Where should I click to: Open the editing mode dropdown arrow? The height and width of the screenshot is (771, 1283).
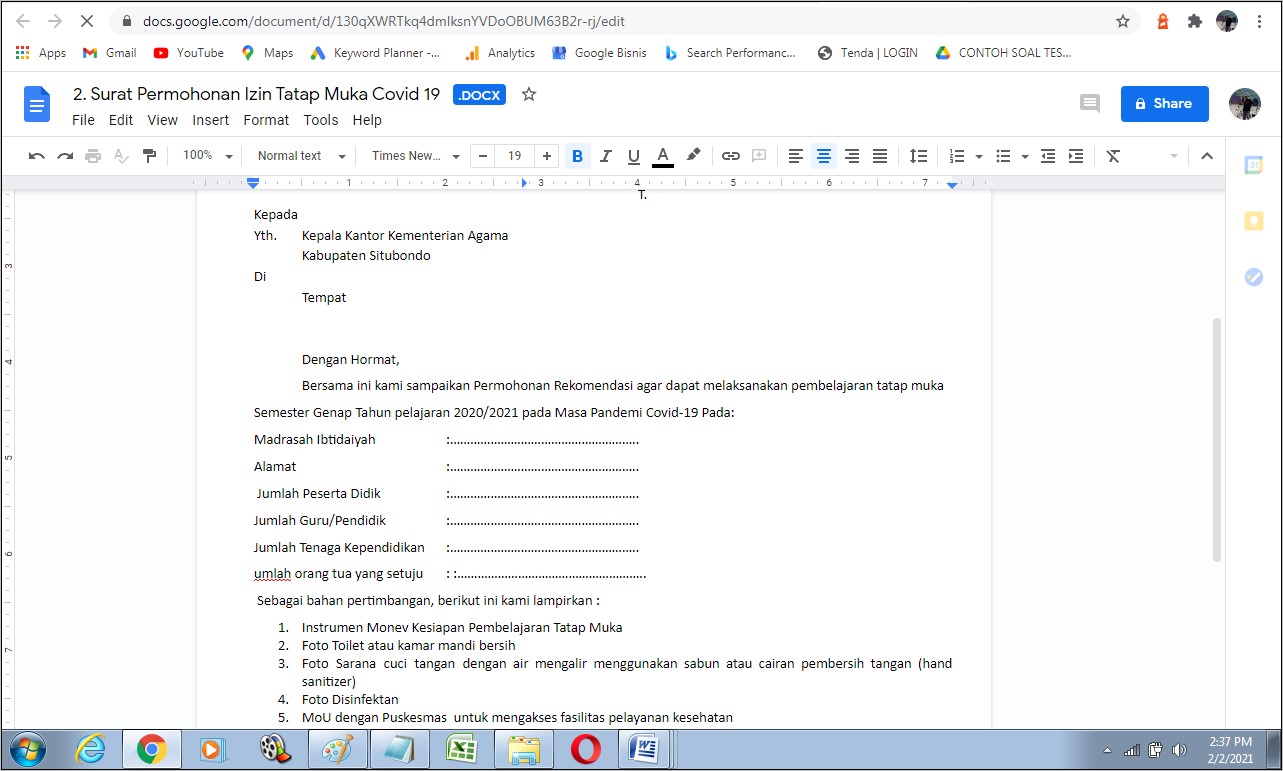pos(1174,156)
